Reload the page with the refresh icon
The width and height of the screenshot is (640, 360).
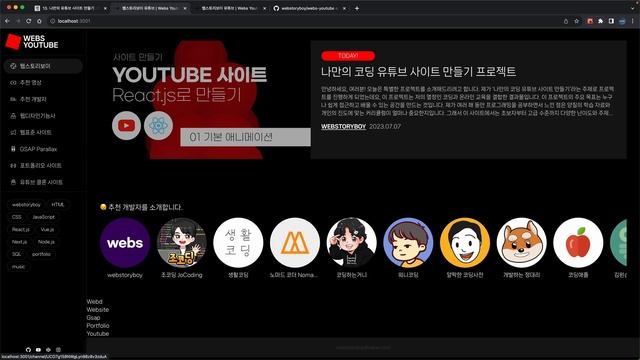coord(29,21)
